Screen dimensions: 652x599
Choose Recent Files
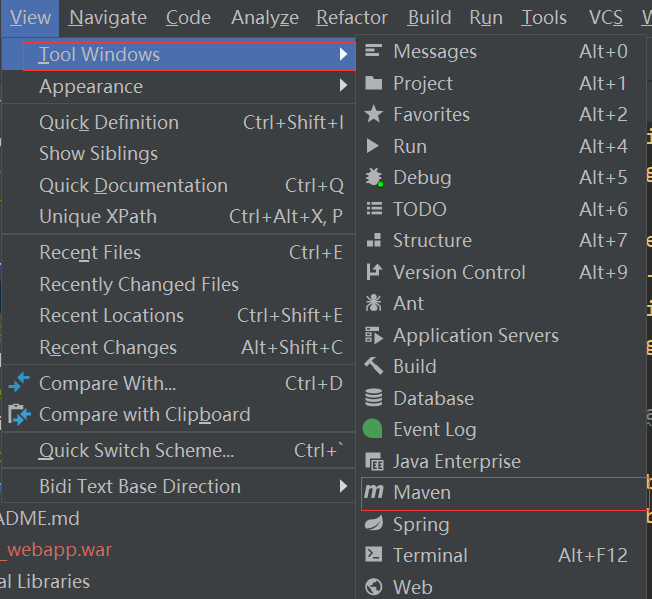click(179, 253)
